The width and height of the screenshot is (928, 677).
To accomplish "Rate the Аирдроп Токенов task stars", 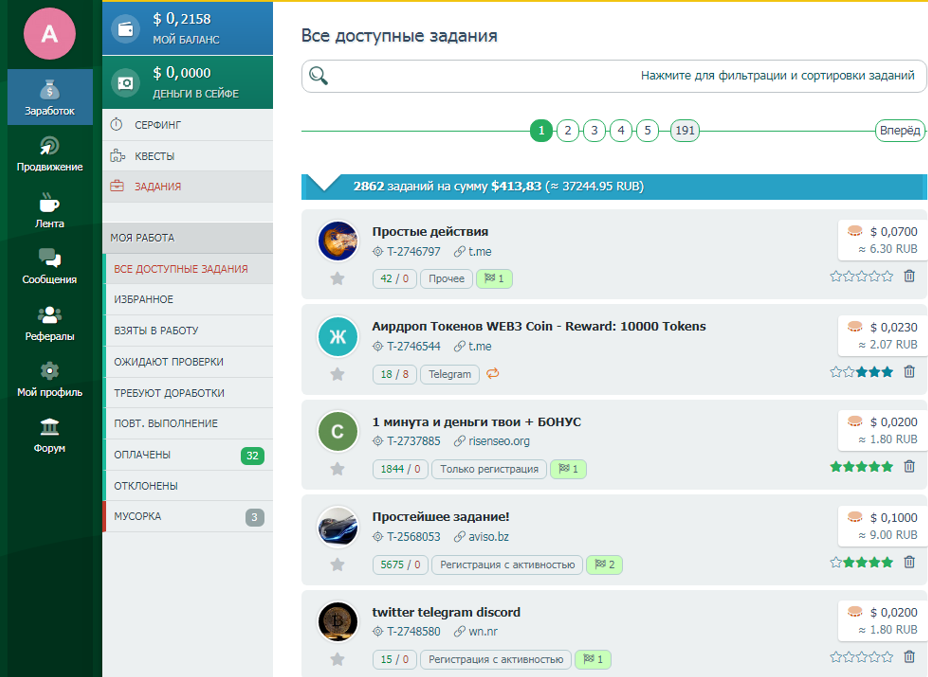I will pos(862,372).
